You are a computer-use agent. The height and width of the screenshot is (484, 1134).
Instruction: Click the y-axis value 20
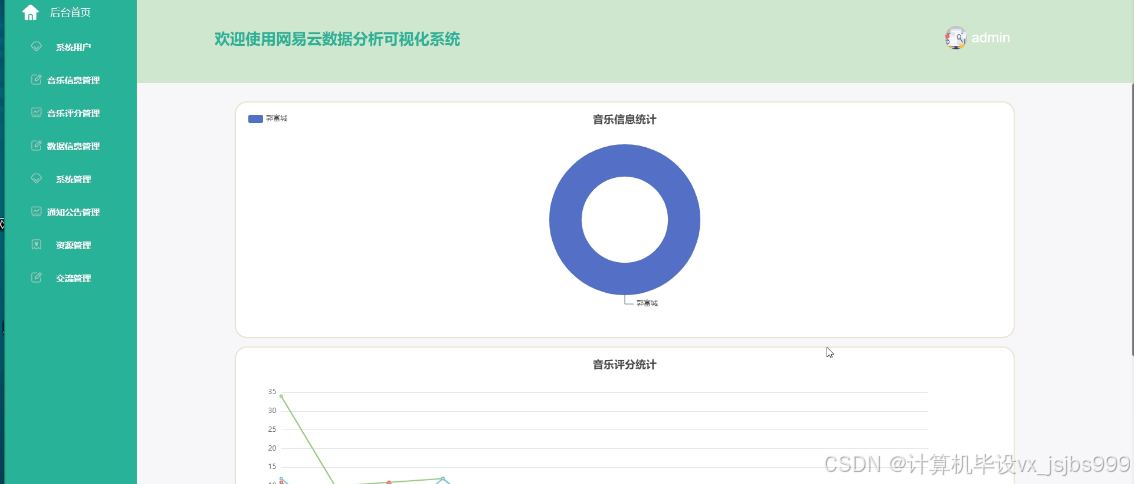(x=272, y=449)
